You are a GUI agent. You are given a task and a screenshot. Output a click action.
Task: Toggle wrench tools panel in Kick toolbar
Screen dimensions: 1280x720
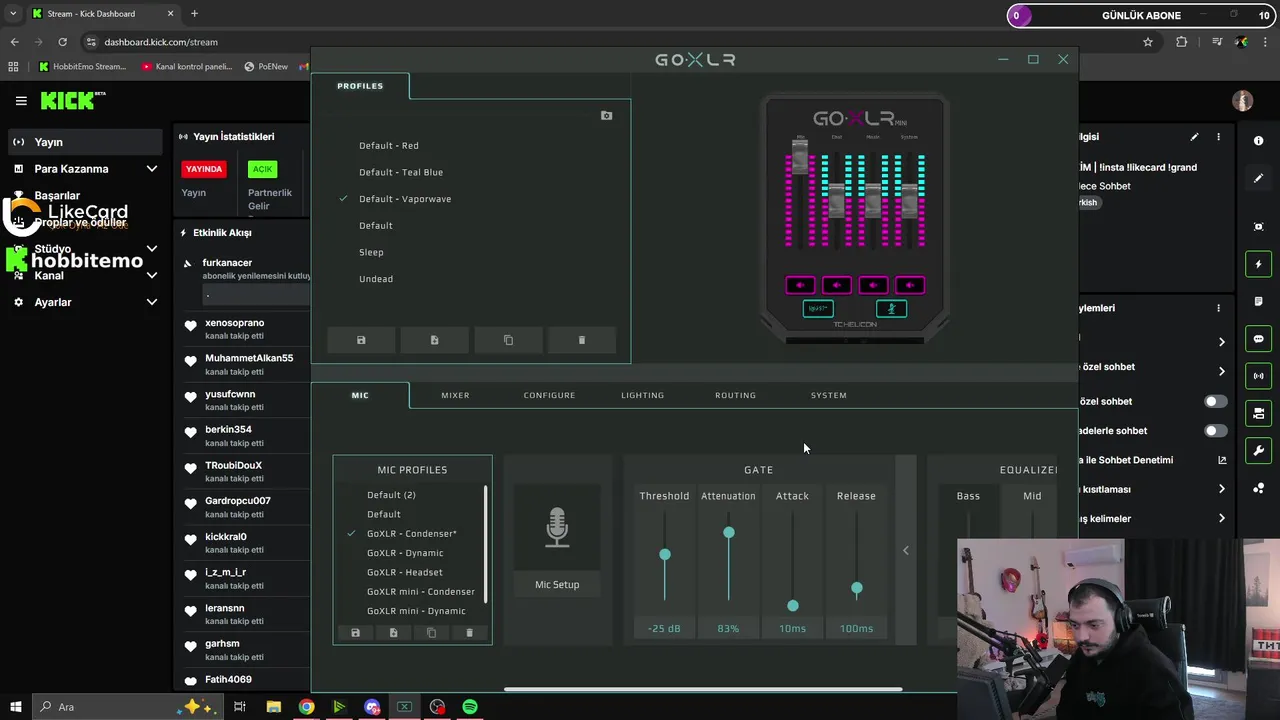[1258, 451]
